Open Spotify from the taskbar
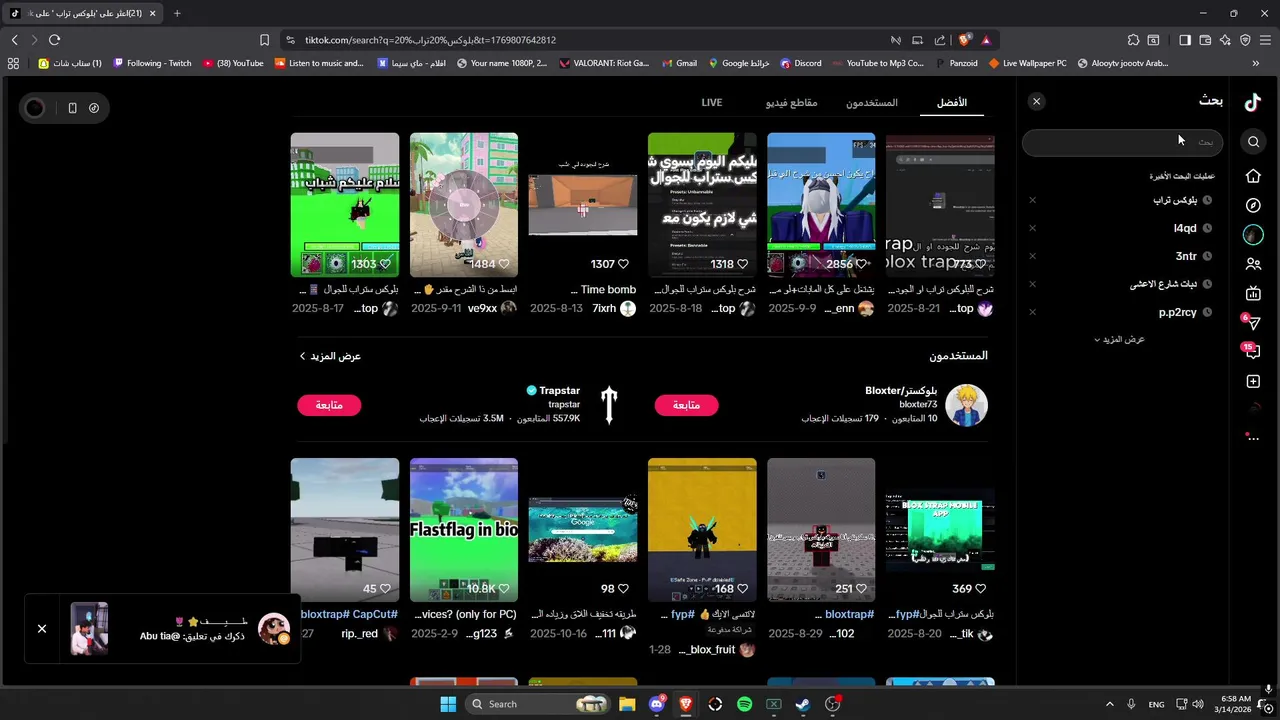The width and height of the screenshot is (1280, 720). point(744,704)
